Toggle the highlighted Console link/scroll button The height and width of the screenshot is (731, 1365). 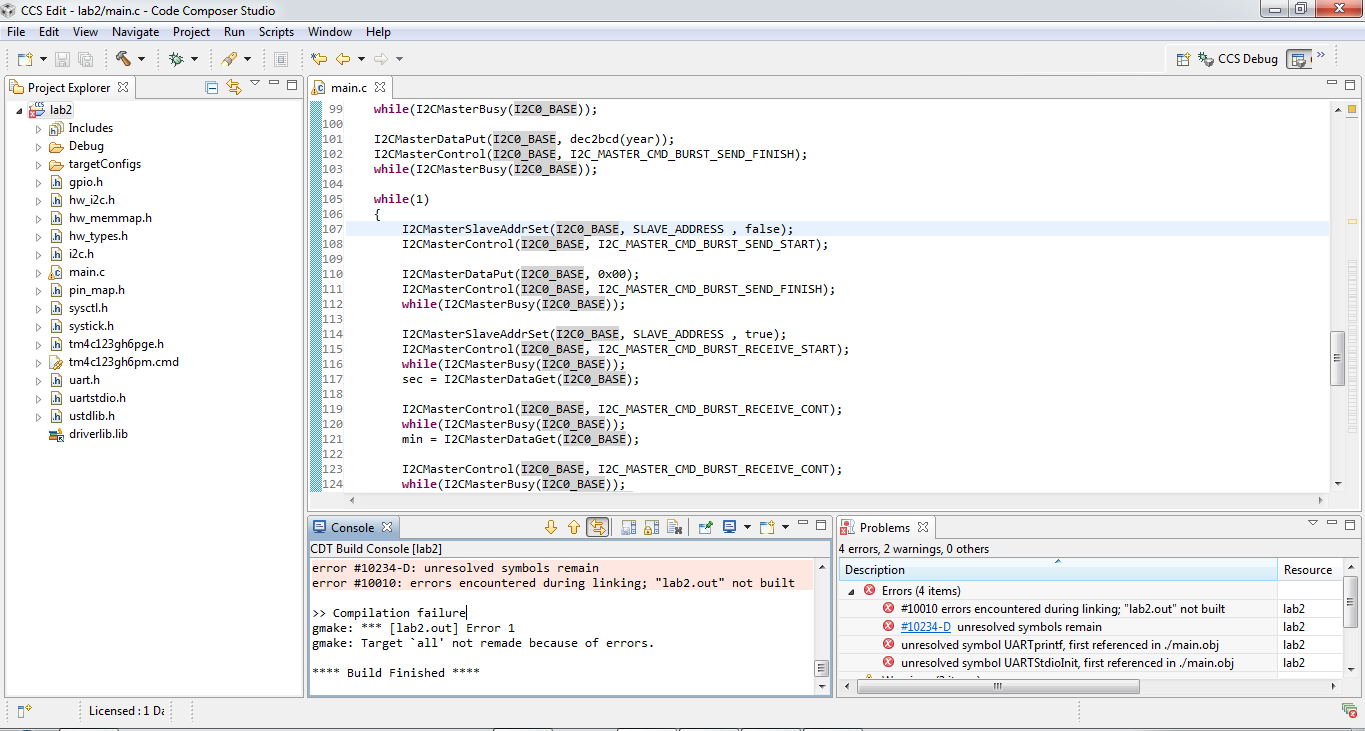(x=597, y=527)
